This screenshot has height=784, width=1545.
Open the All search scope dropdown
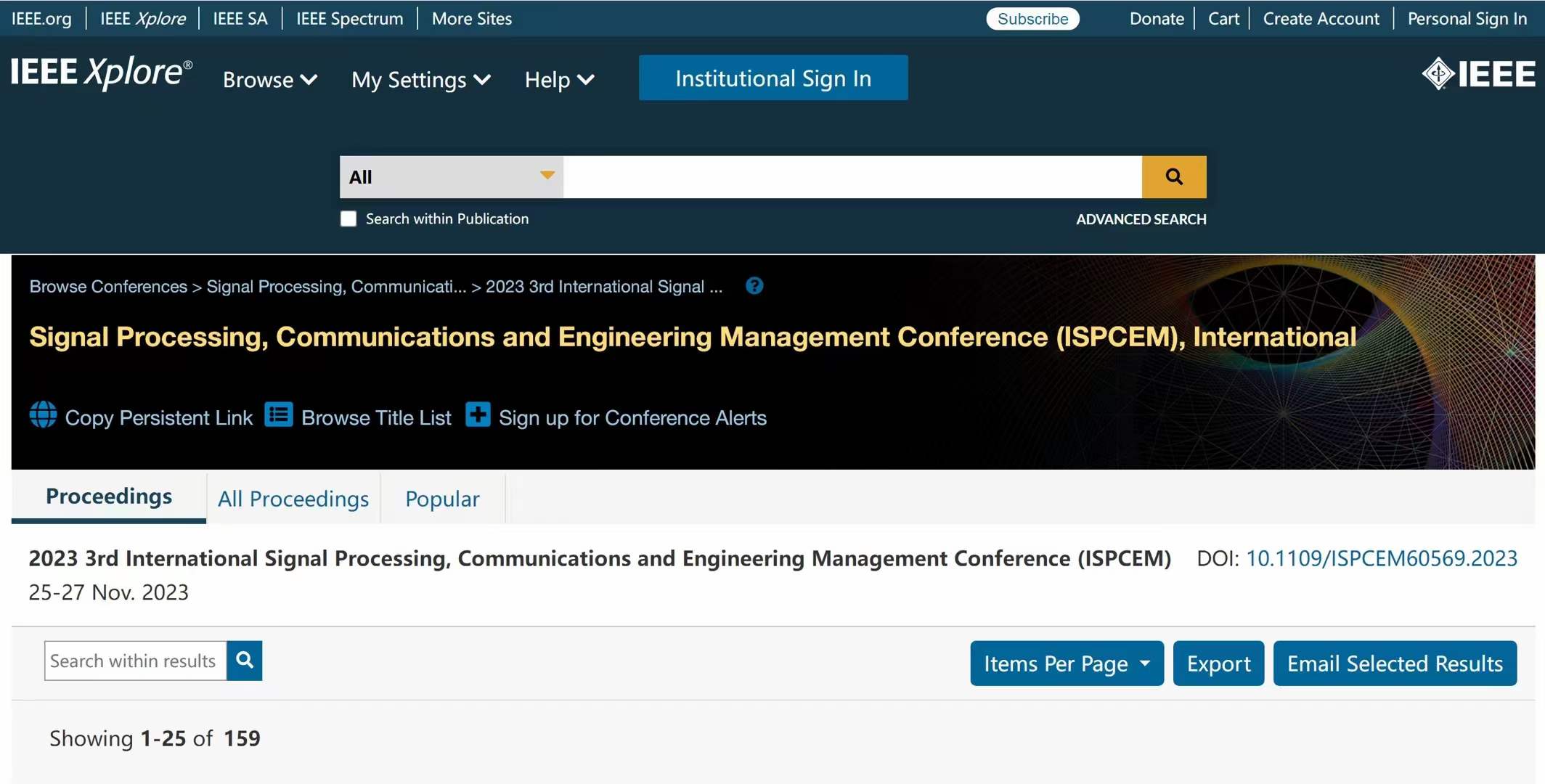pos(452,177)
